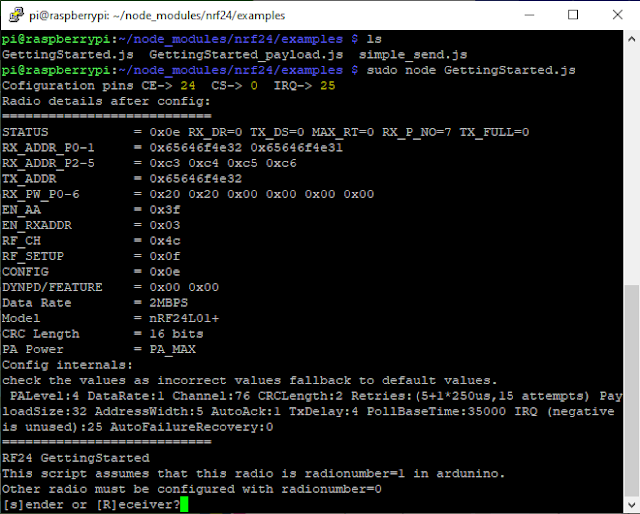Click the scrollbar track above the thumb
This screenshot has width=640, height=514.
tap(631, 165)
